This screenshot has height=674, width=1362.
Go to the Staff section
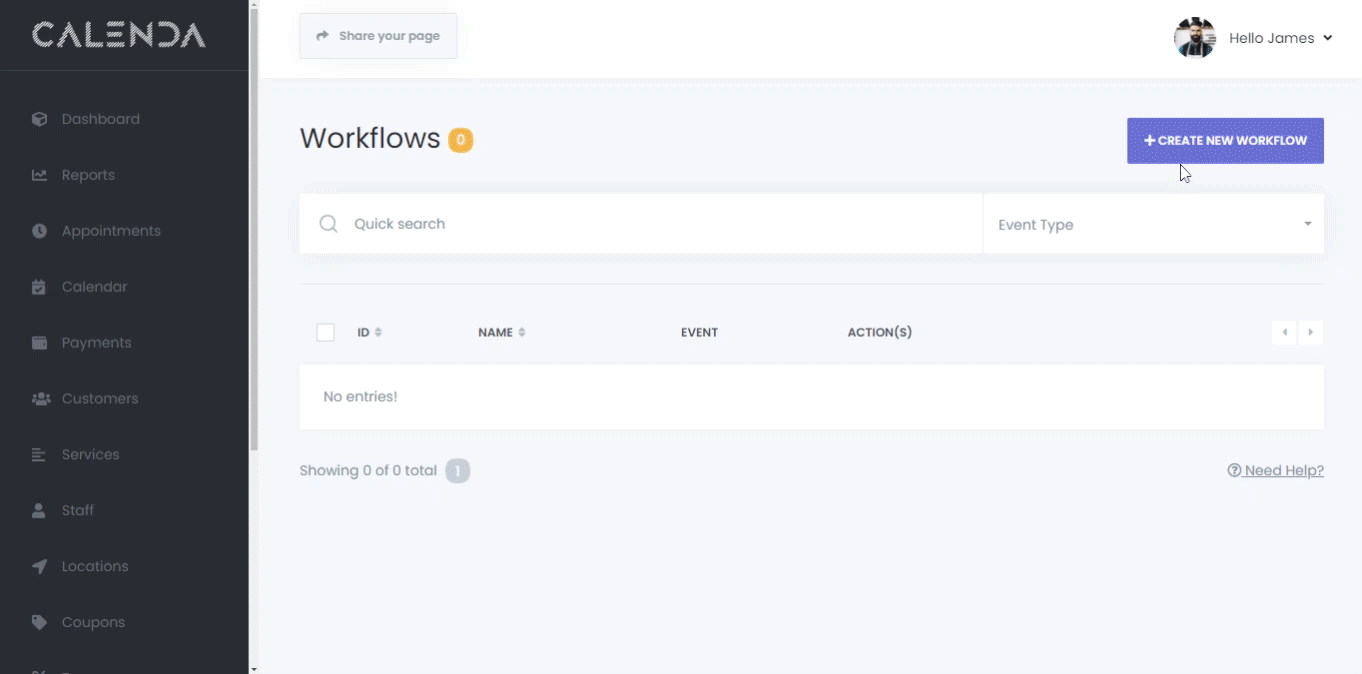tap(77, 510)
